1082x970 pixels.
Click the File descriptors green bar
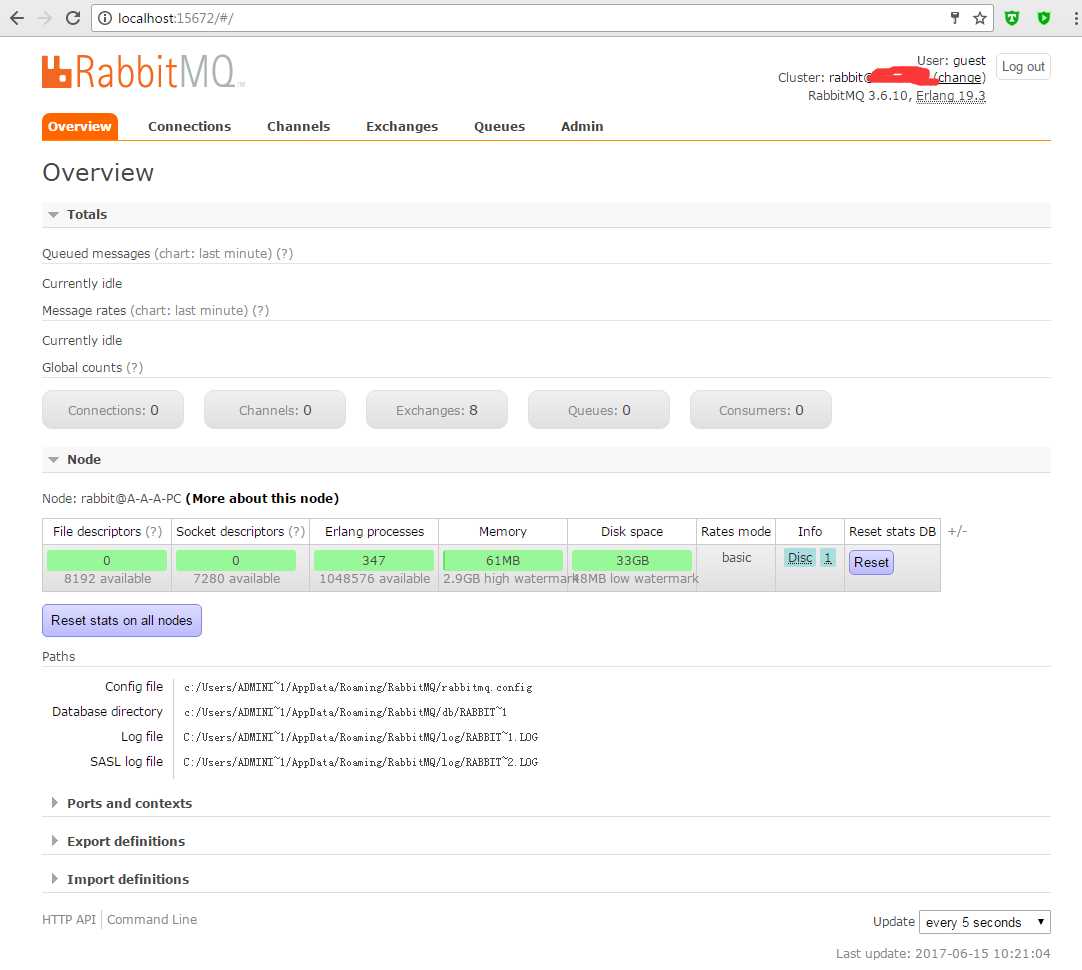pyautogui.click(x=107, y=560)
